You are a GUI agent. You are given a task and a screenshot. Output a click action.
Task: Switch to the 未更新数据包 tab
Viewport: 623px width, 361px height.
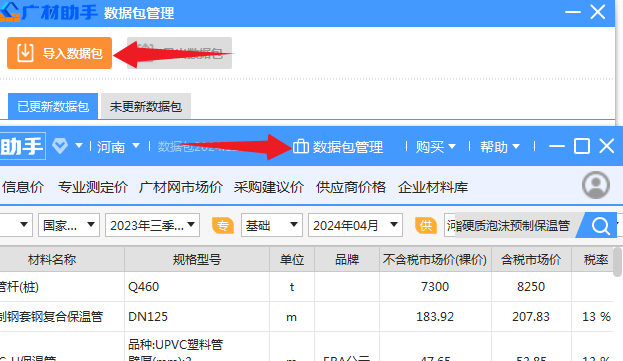point(146,106)
